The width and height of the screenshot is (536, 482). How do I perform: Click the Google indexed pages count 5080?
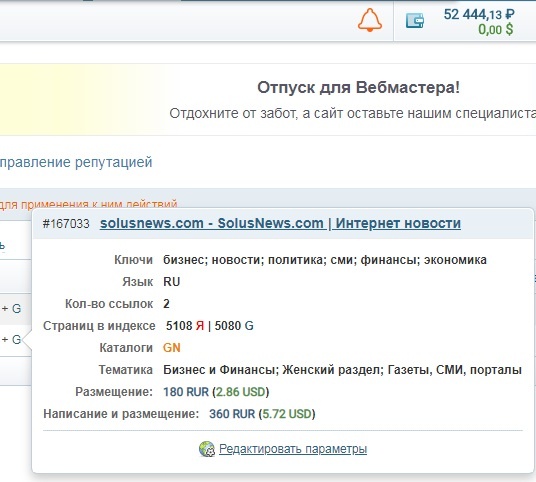(228, 326)
